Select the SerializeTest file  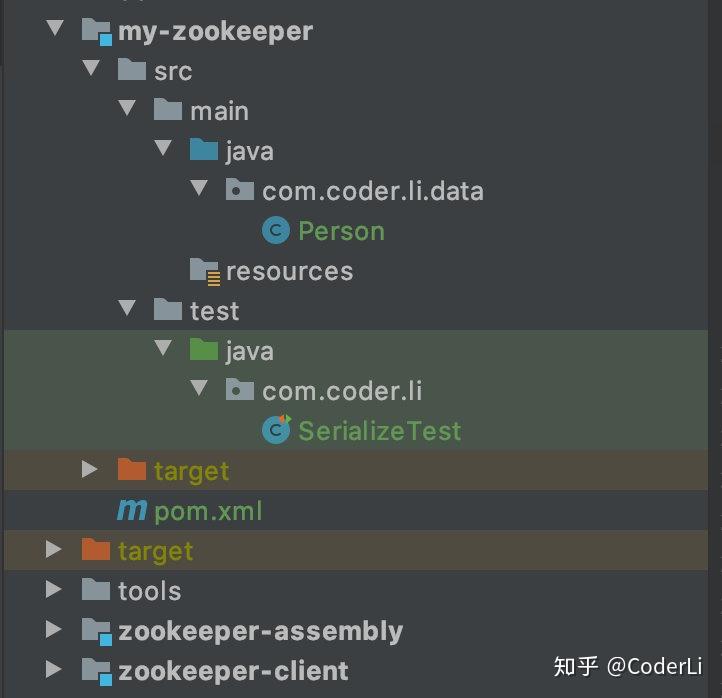tap(379, 431)
